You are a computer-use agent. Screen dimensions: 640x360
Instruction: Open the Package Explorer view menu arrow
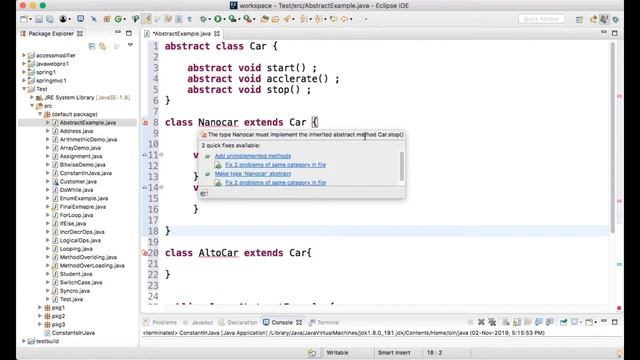pyautogui.click(x=130, y=45)
